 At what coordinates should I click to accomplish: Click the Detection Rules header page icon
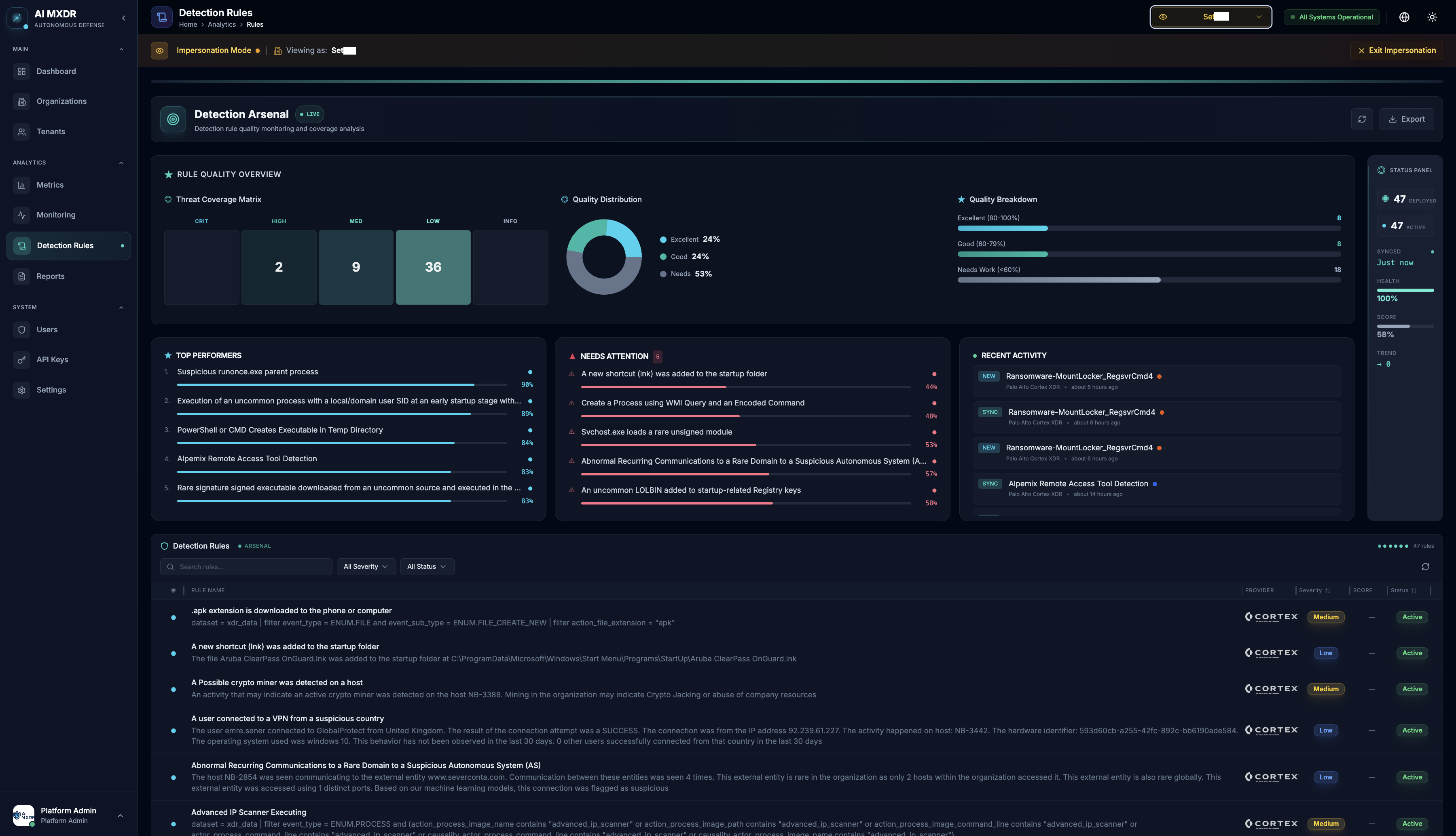[x=161, y=17]
